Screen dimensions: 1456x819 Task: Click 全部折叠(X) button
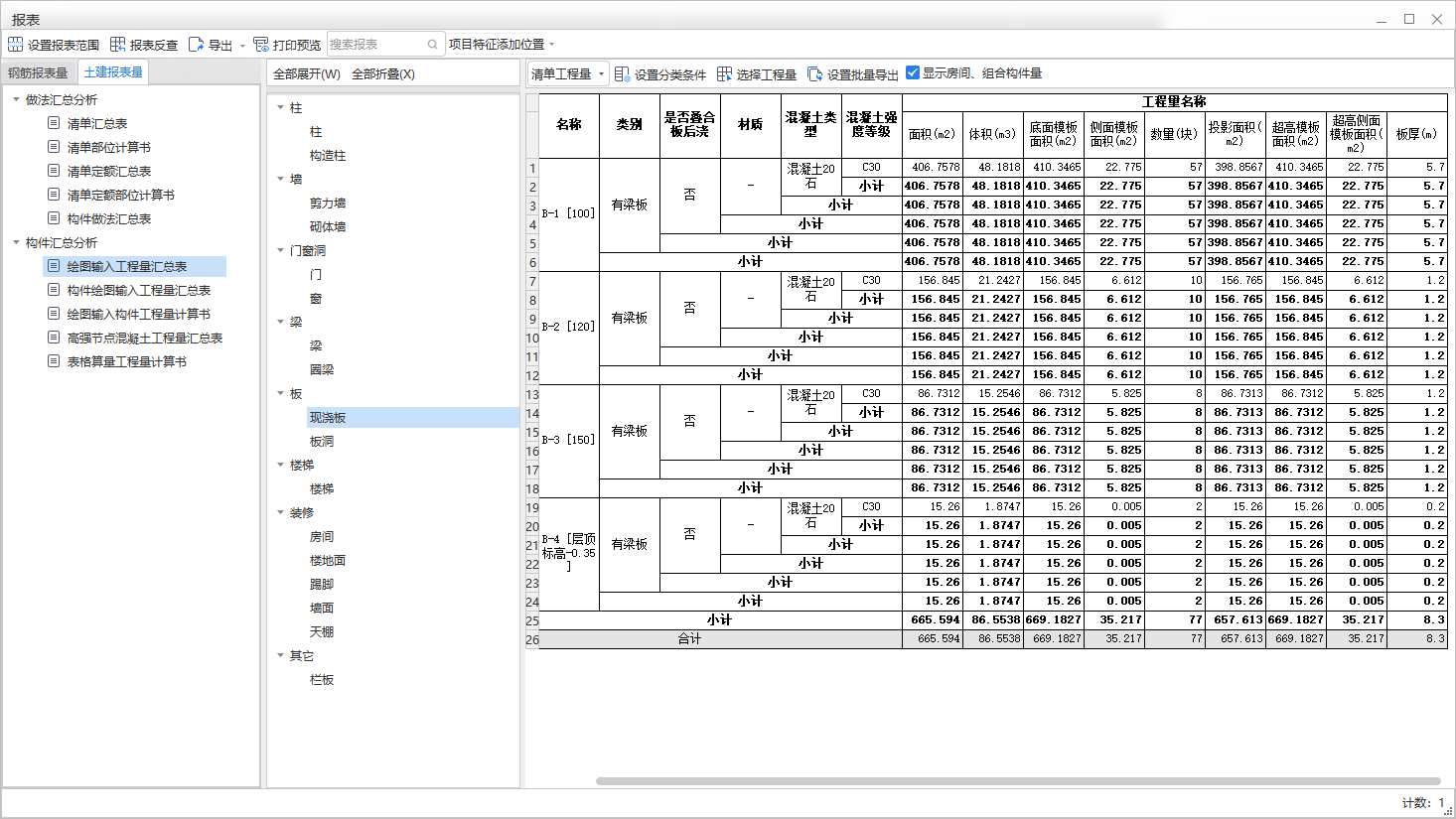383,74
